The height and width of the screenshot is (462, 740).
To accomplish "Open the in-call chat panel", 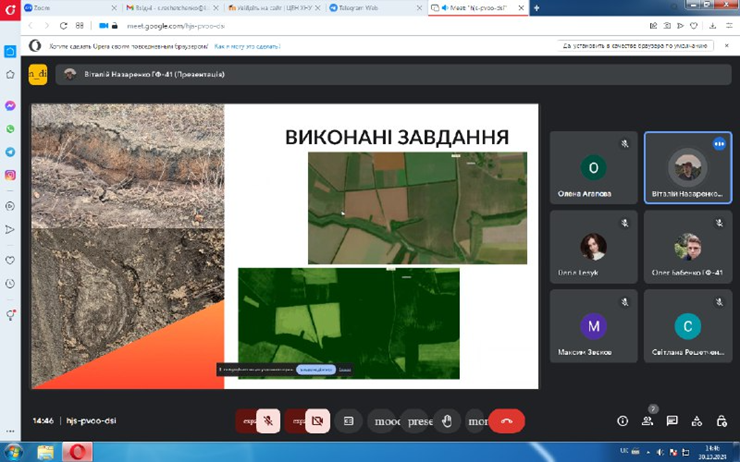I will coord(672,421).
